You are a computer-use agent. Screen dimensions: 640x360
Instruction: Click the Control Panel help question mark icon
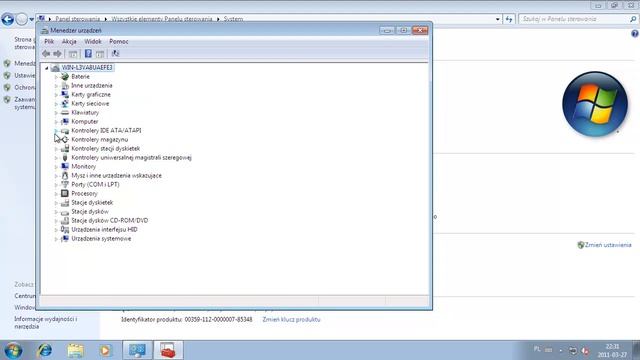click(x=635, y=34)
